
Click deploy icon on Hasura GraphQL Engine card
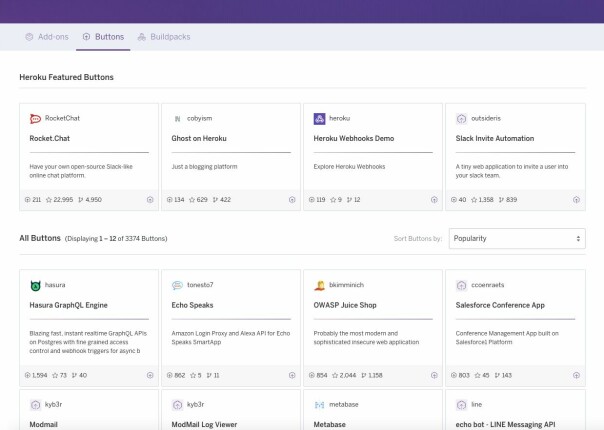150,375
